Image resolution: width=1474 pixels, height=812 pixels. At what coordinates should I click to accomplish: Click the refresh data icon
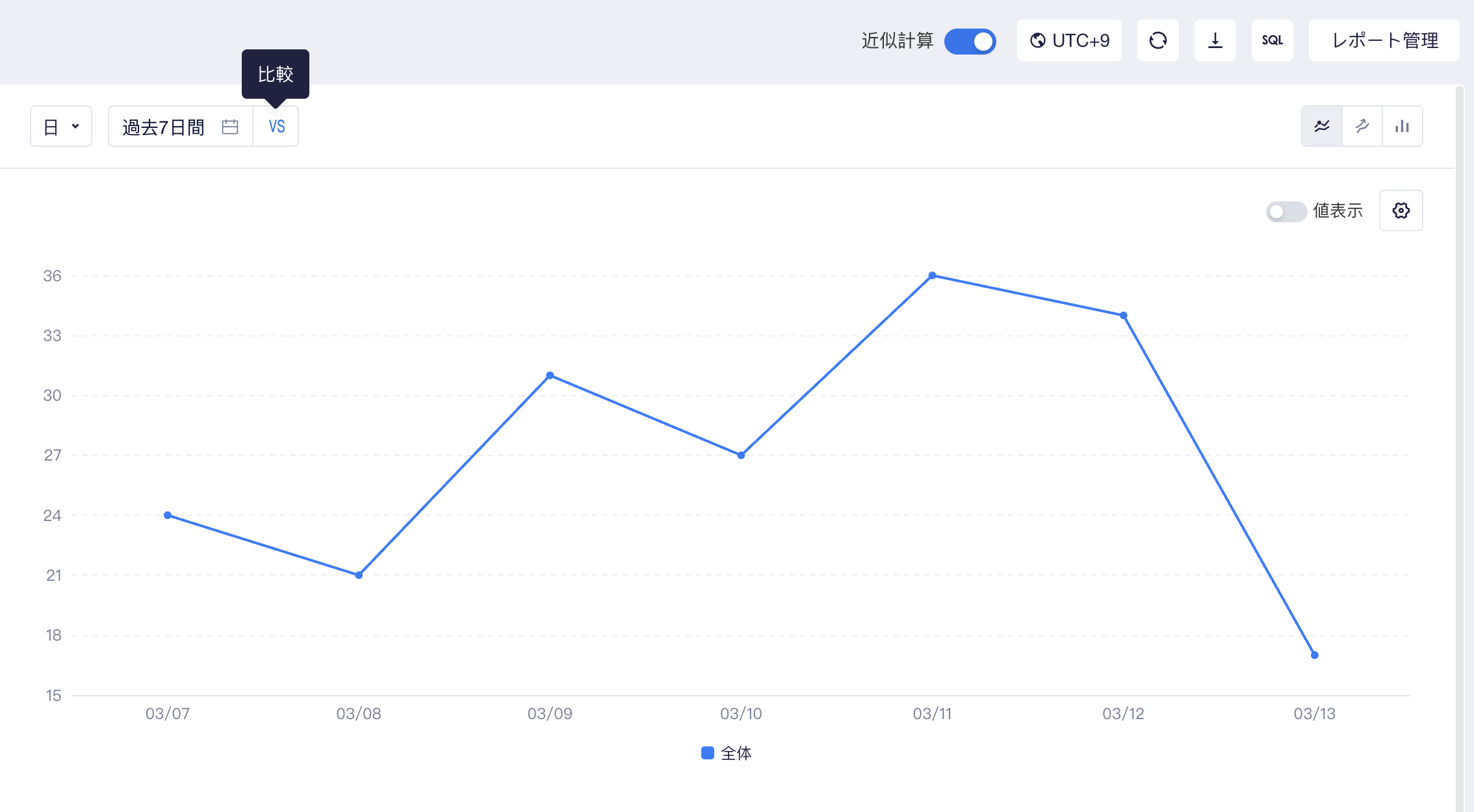click(1158, 41)
